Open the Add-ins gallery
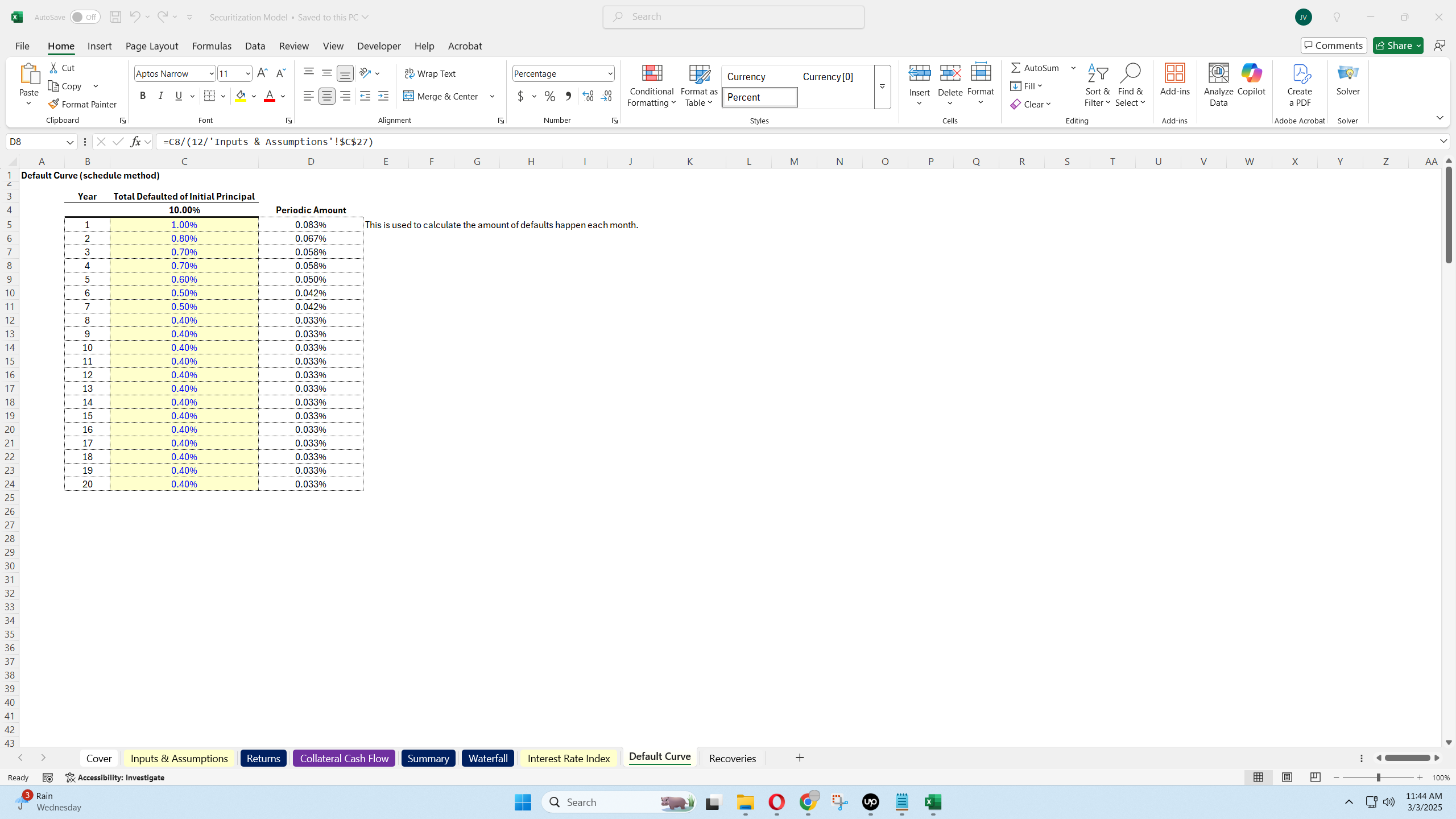 tap(1175, 80)
